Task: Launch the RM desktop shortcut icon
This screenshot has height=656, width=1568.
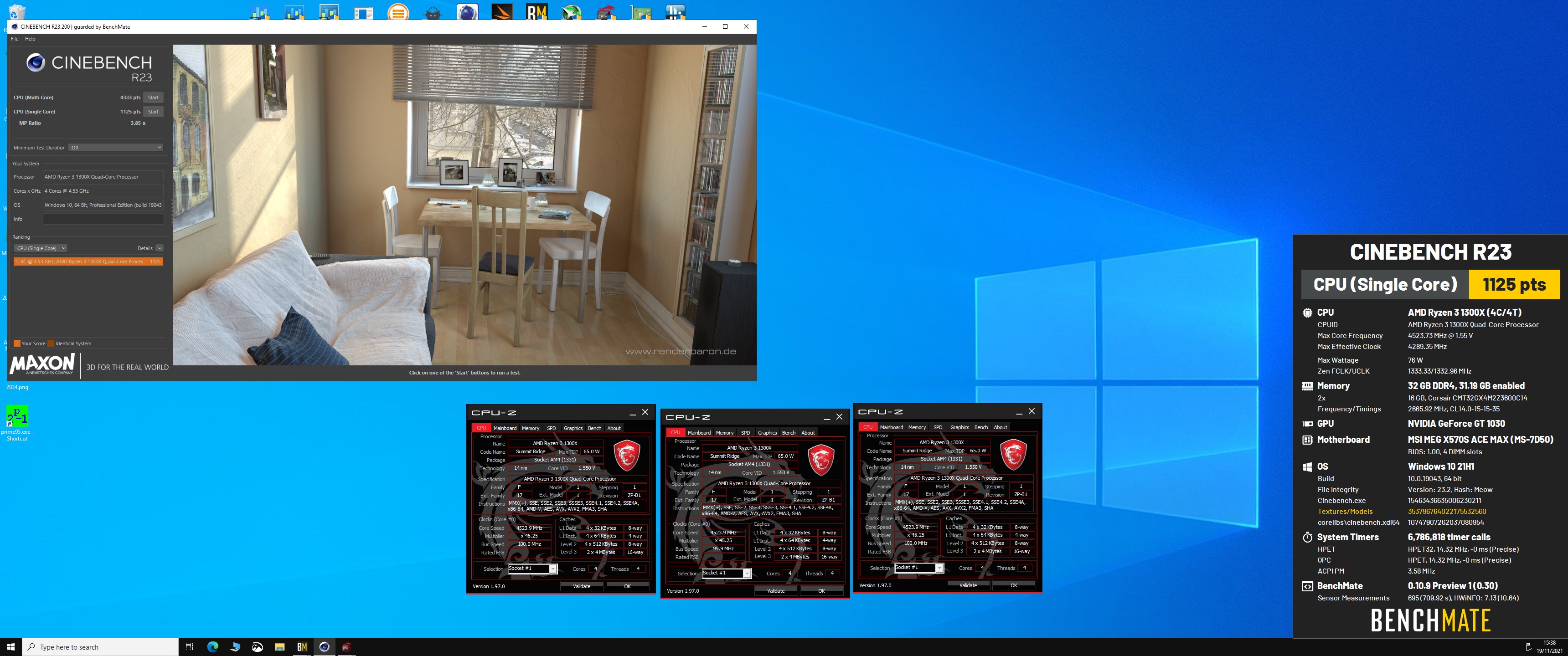Action: click(x=537, y=11)
